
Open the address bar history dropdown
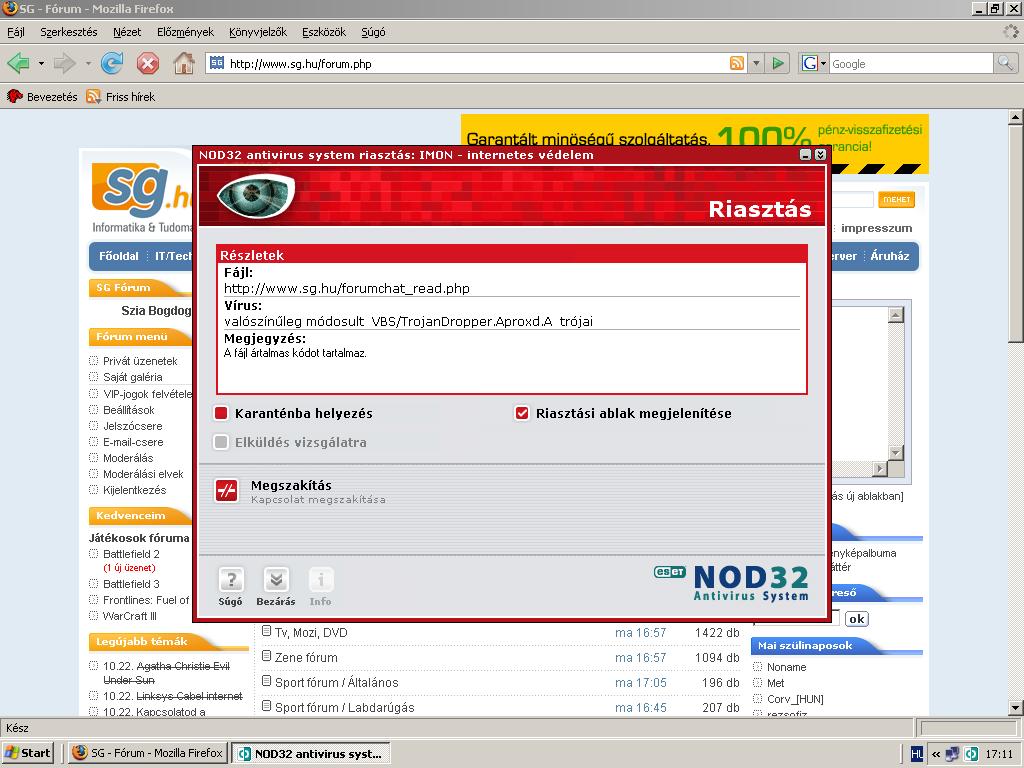[x=756, y=64]
